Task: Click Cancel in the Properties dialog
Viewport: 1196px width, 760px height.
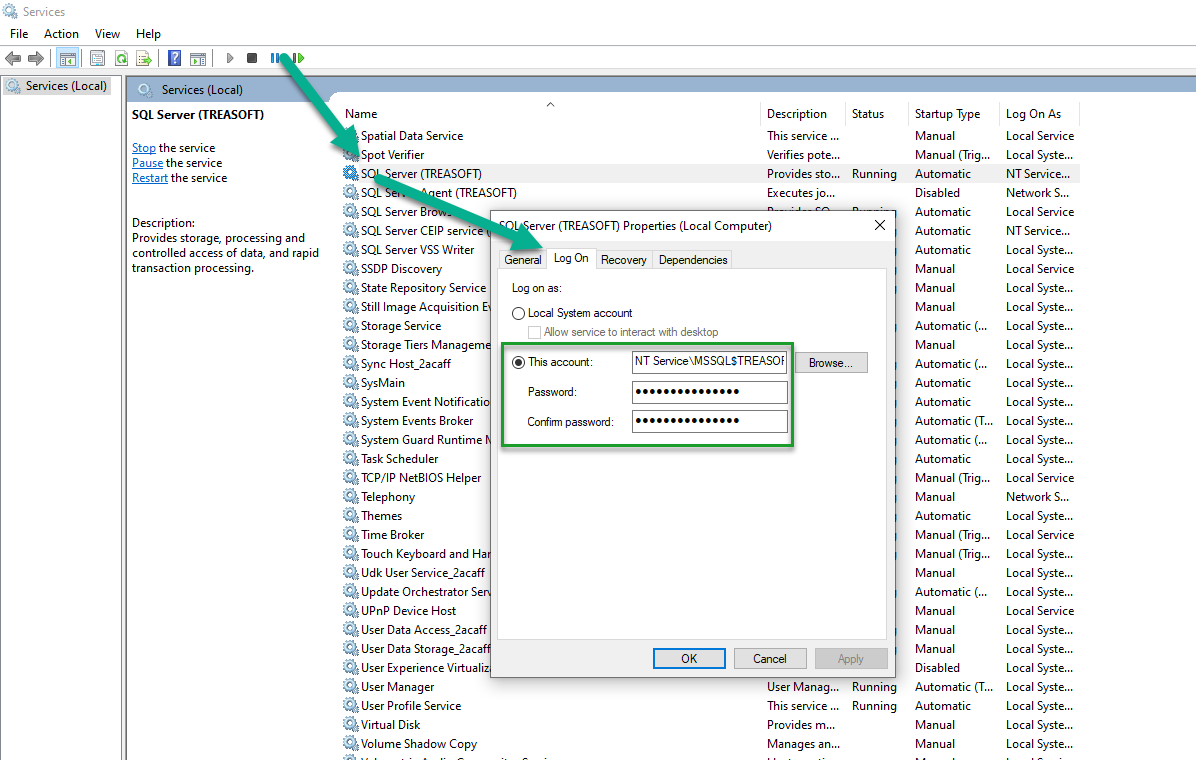Action: click(770, 659)
